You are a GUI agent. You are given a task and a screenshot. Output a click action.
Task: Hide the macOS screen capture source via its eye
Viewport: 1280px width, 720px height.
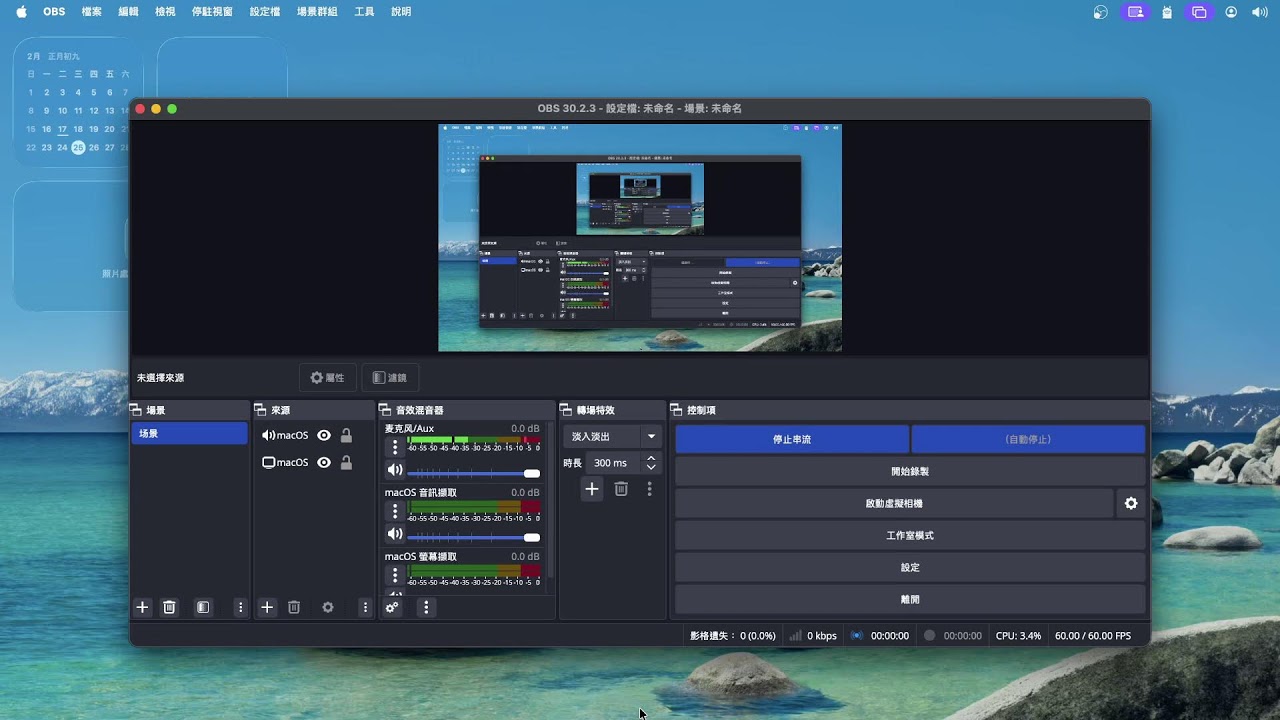tap(324, 462)
